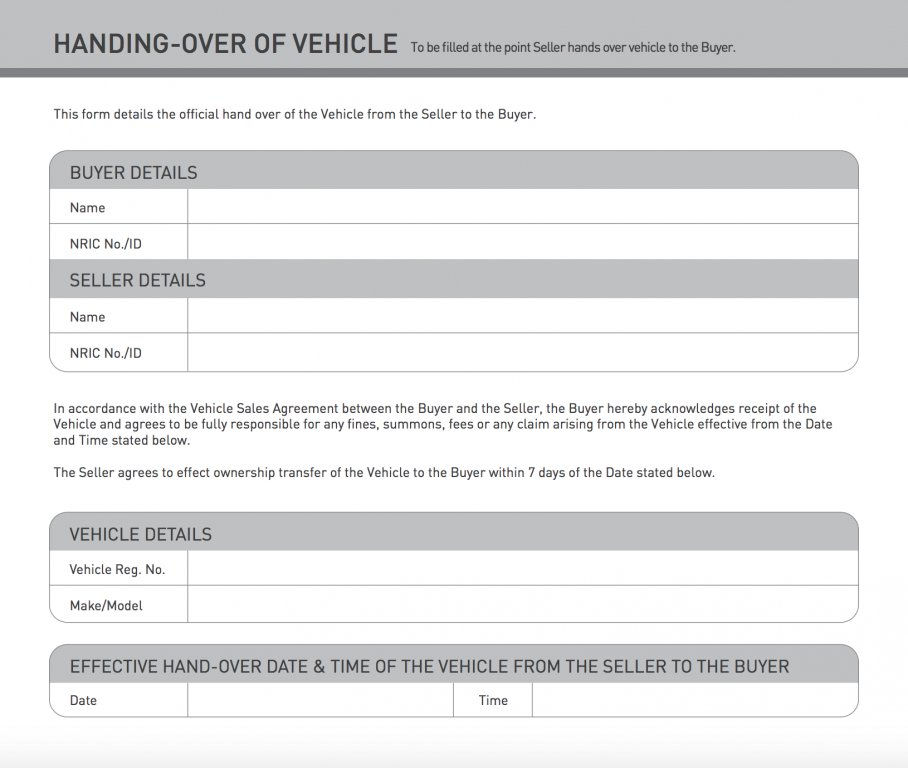Viewport: 908px width, 768px height.
Task: Click the Buyer NRIC No./ID field
Action: coord(522,242)
